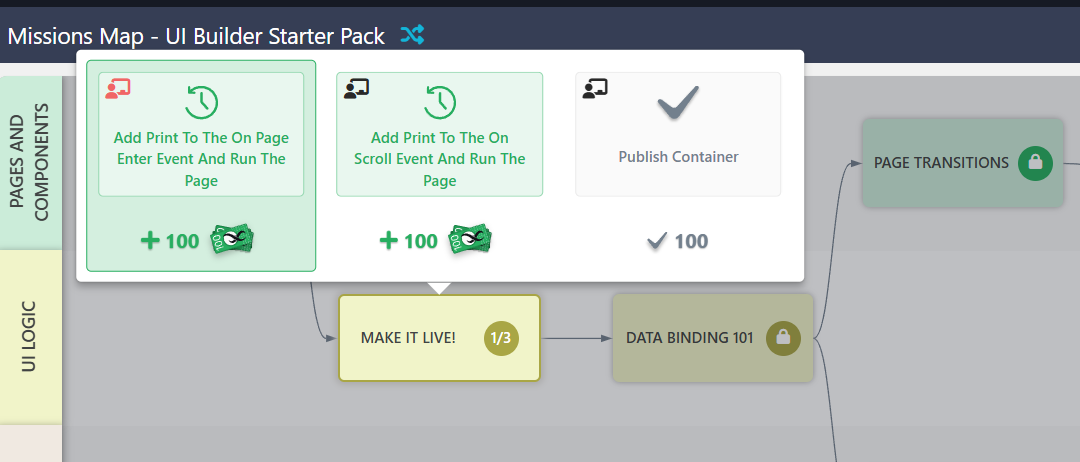The width and height of the screenshot is (1080, 462).
Task: Select the Pages and Components tab
Action: pos(31,162)
